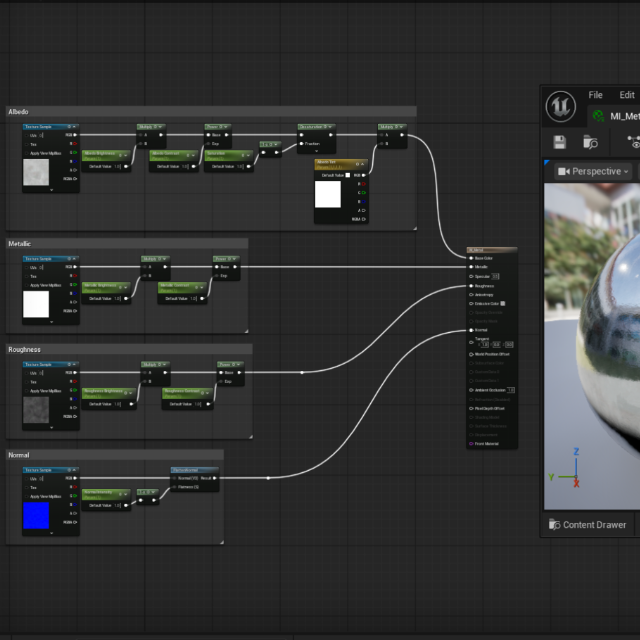Click the Pixel Depth Offset input pin
Screen dimensions: 640x640
coord(471,408)
